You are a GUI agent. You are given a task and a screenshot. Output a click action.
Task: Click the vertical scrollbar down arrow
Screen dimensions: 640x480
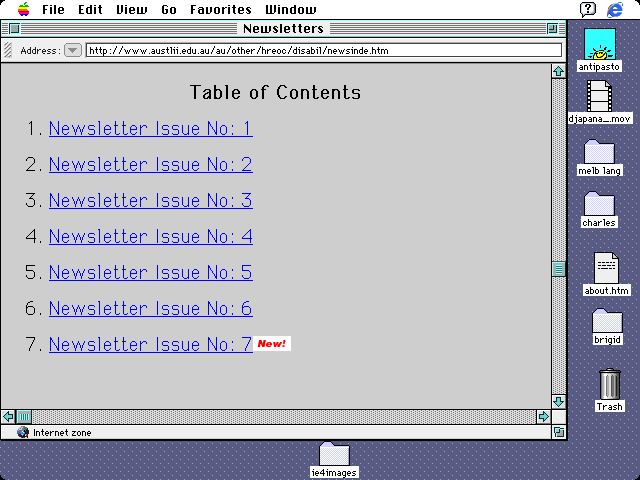pos(559,398)
